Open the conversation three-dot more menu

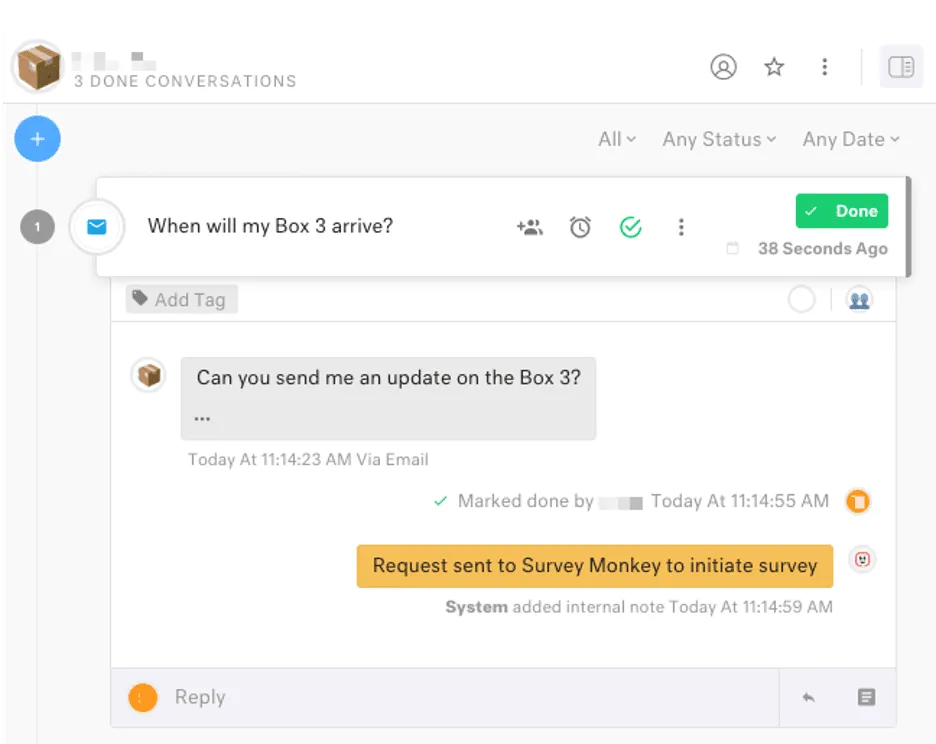tap(681, 227)
